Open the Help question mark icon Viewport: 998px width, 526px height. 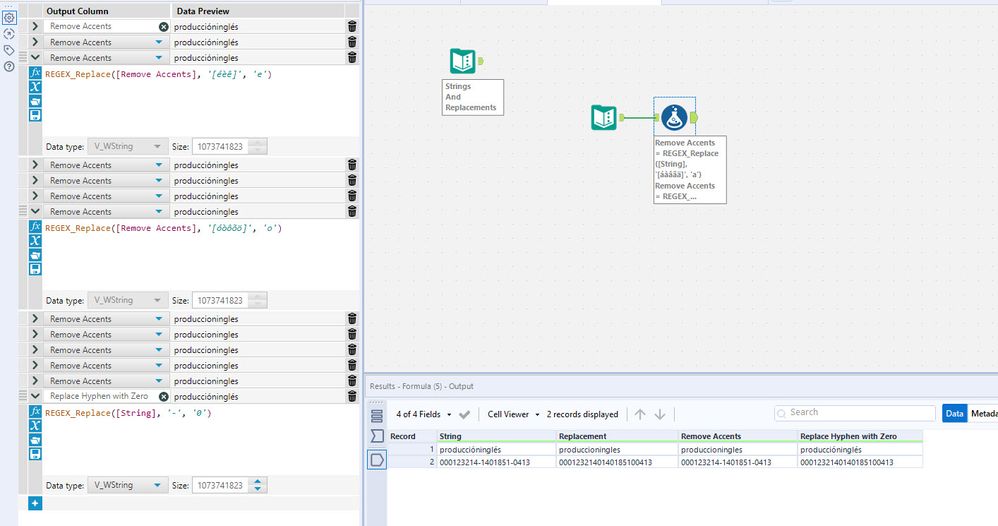pyautogui.click(x=9, y=66)
